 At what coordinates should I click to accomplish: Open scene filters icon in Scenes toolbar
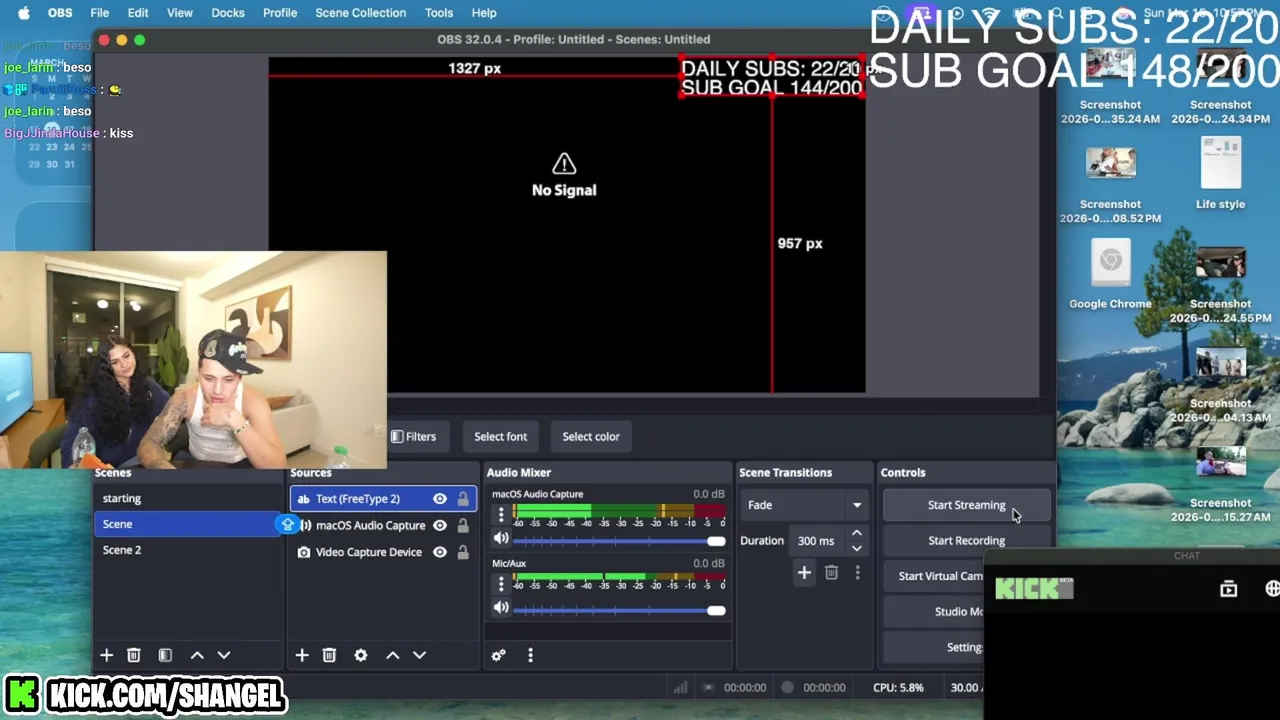click(165, 655)
